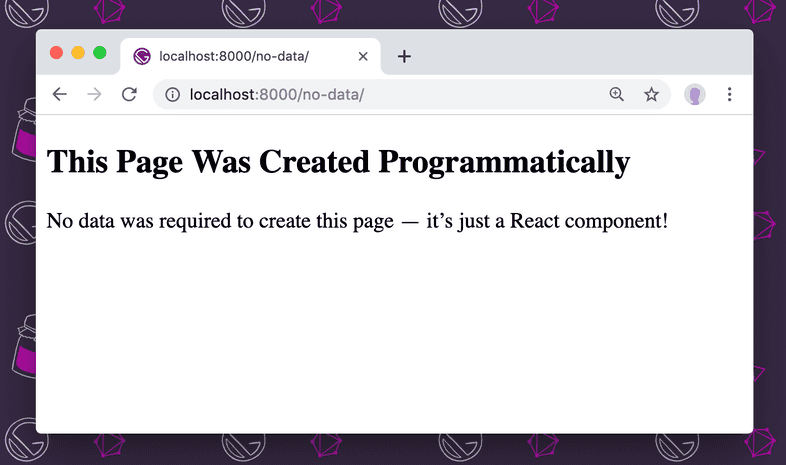Image resolution: width=786 pixels, height=465 pixels.
Task: Click the Gatsby favicon on the tab
Action: coord(142,56)
